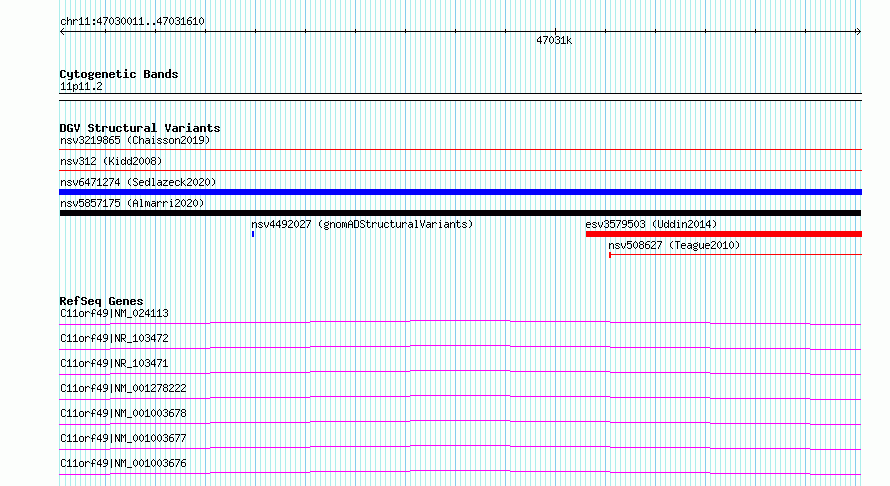Click the chr11:47030011..47031610 coordinate label
Screen dimensions: 890x486
click(x=132, y=22)
